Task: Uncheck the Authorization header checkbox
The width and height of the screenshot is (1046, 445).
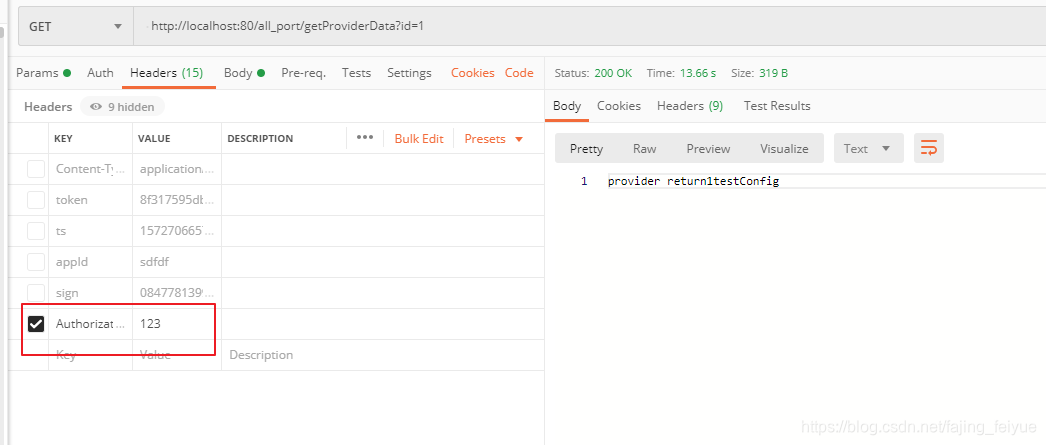Action: click(x=36, y=324)
